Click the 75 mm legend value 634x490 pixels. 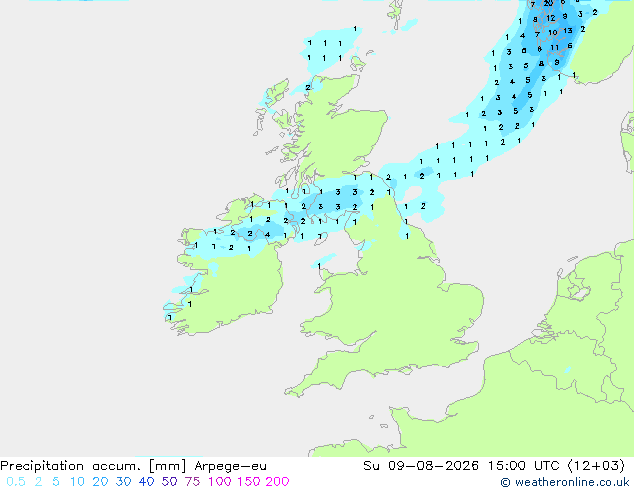(192, 482)
